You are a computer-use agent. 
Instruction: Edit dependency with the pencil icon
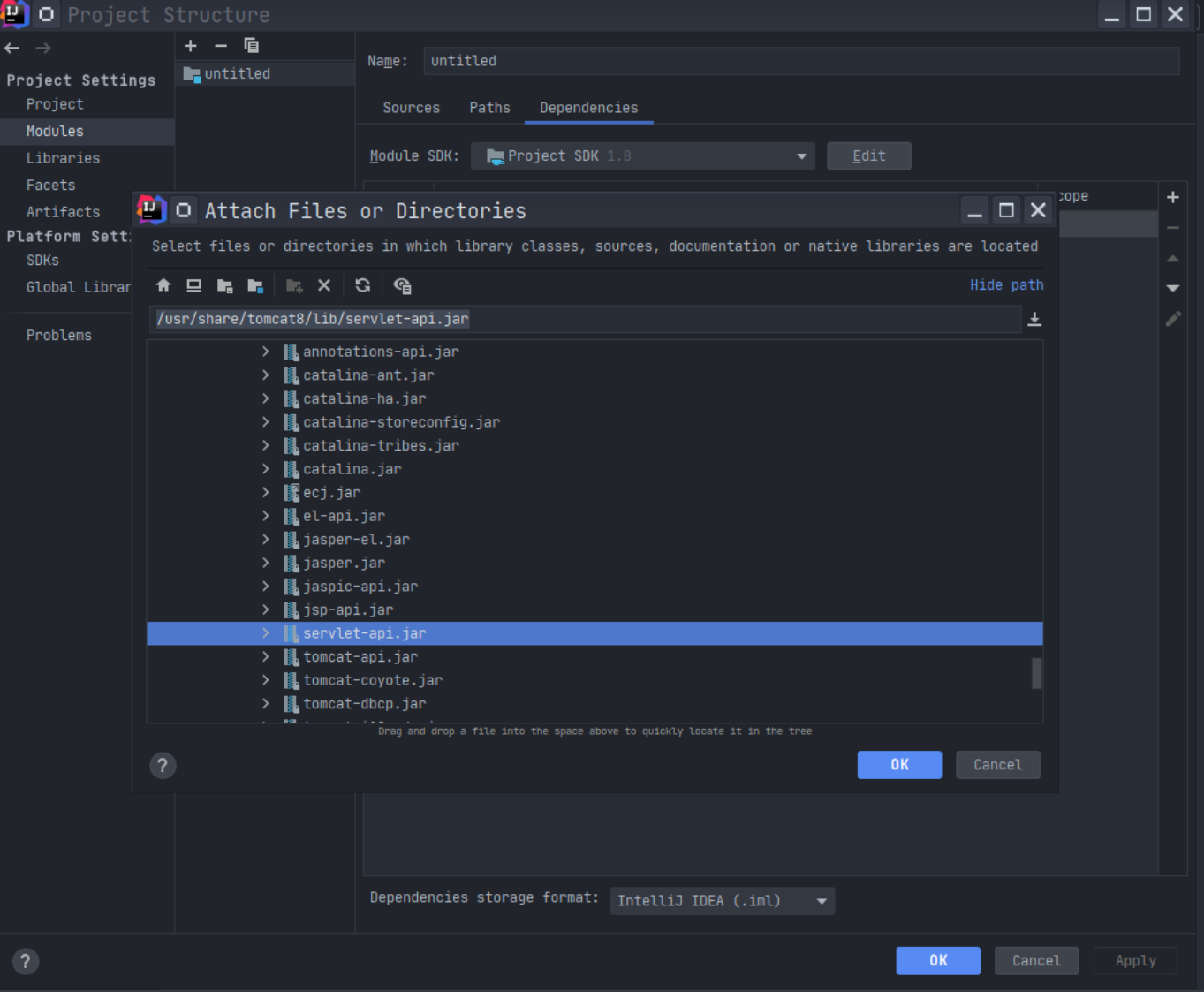[1173, 319]
